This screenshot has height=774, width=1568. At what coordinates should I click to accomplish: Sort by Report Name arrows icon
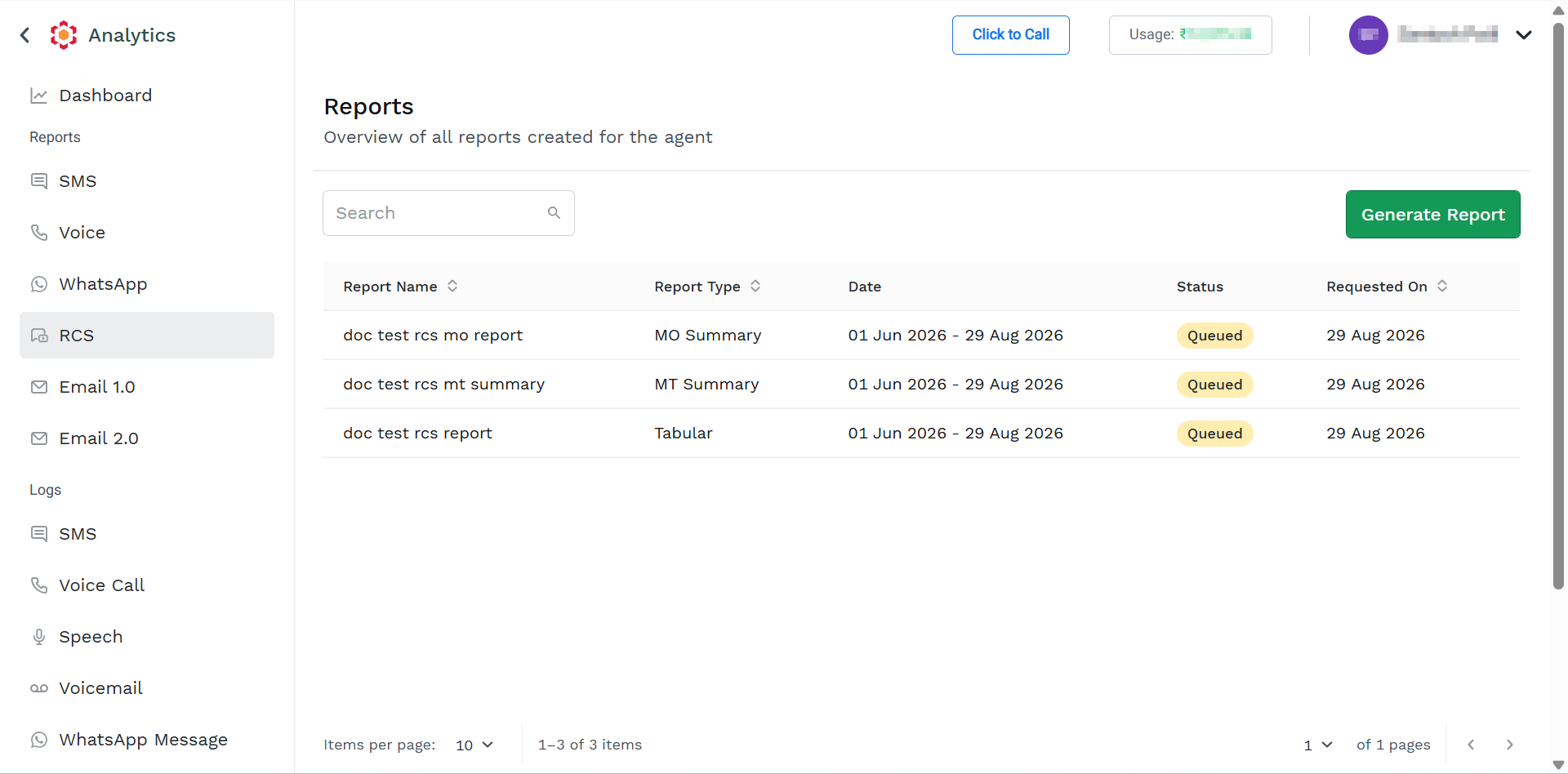452,286
